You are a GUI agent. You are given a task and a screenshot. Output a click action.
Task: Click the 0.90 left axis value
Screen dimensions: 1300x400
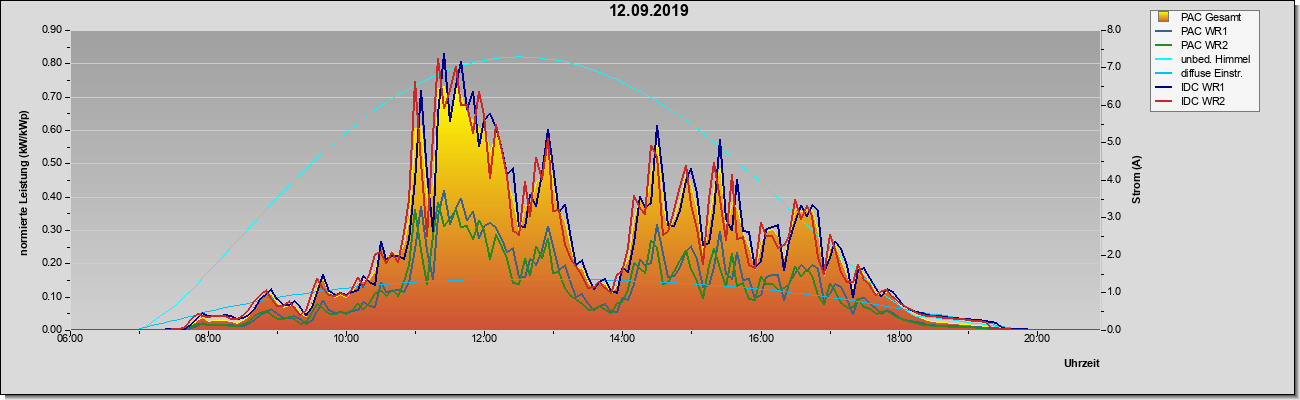53,30
